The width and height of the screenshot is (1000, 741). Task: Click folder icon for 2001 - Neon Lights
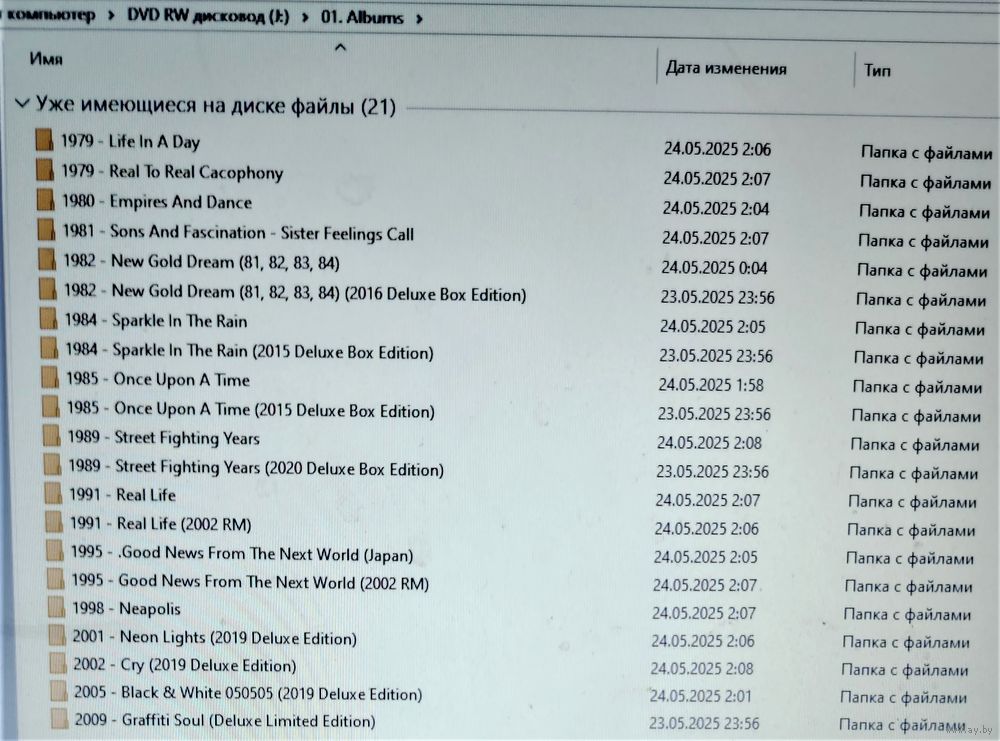57,635
